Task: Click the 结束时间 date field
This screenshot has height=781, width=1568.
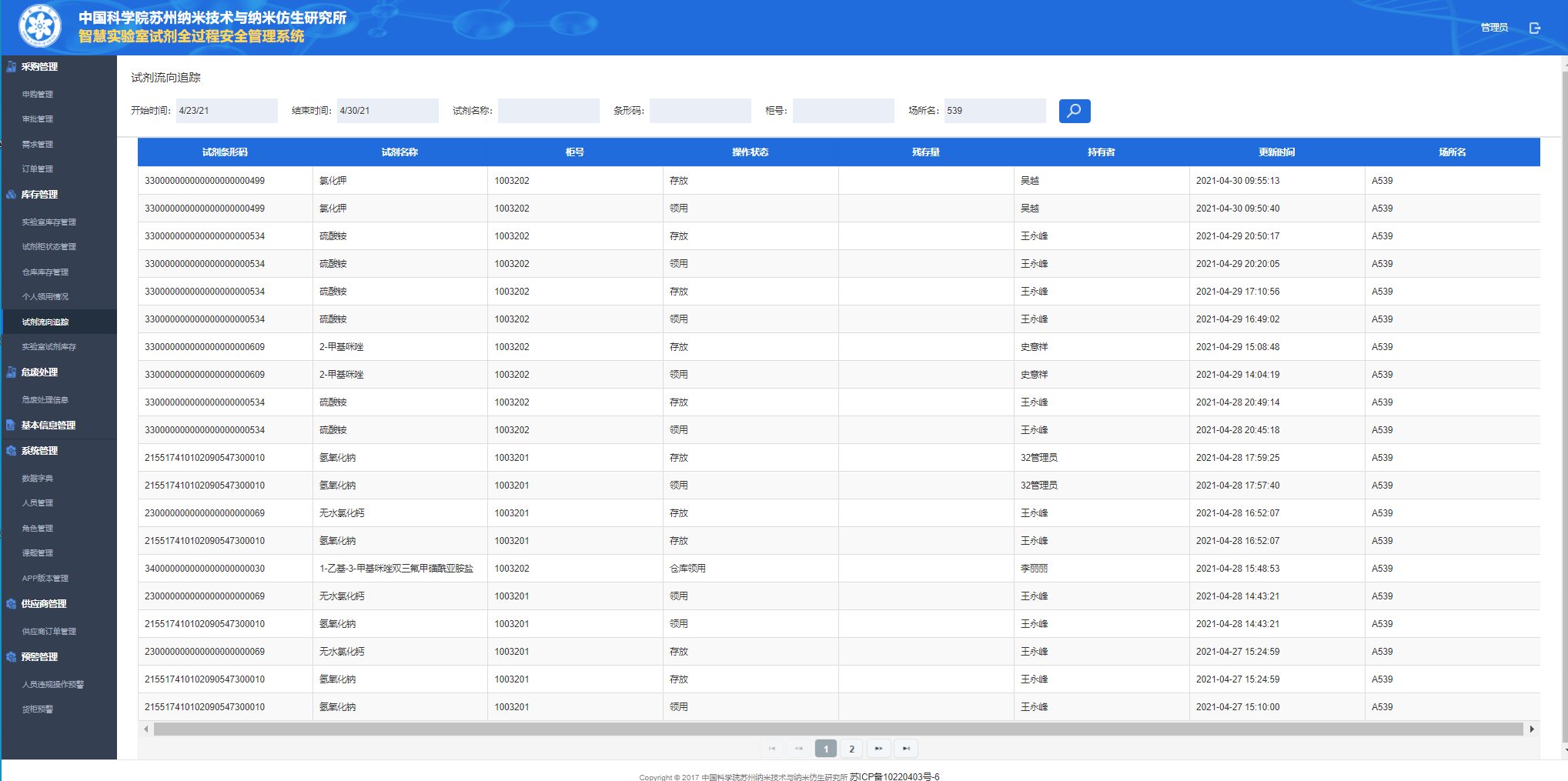Action: 388,111
